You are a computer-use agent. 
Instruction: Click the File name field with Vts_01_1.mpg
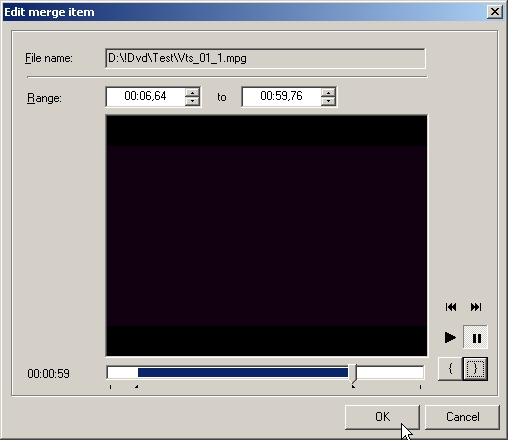pos(265,58)
